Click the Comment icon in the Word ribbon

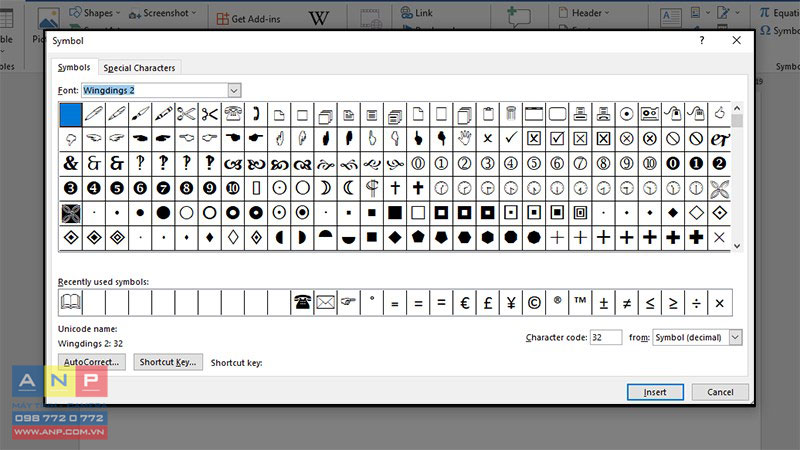[518, 16]
